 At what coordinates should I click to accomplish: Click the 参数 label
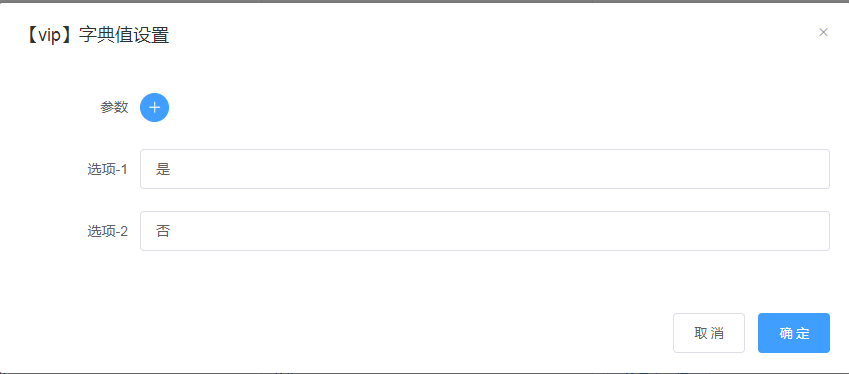click(x=114, y=107)
